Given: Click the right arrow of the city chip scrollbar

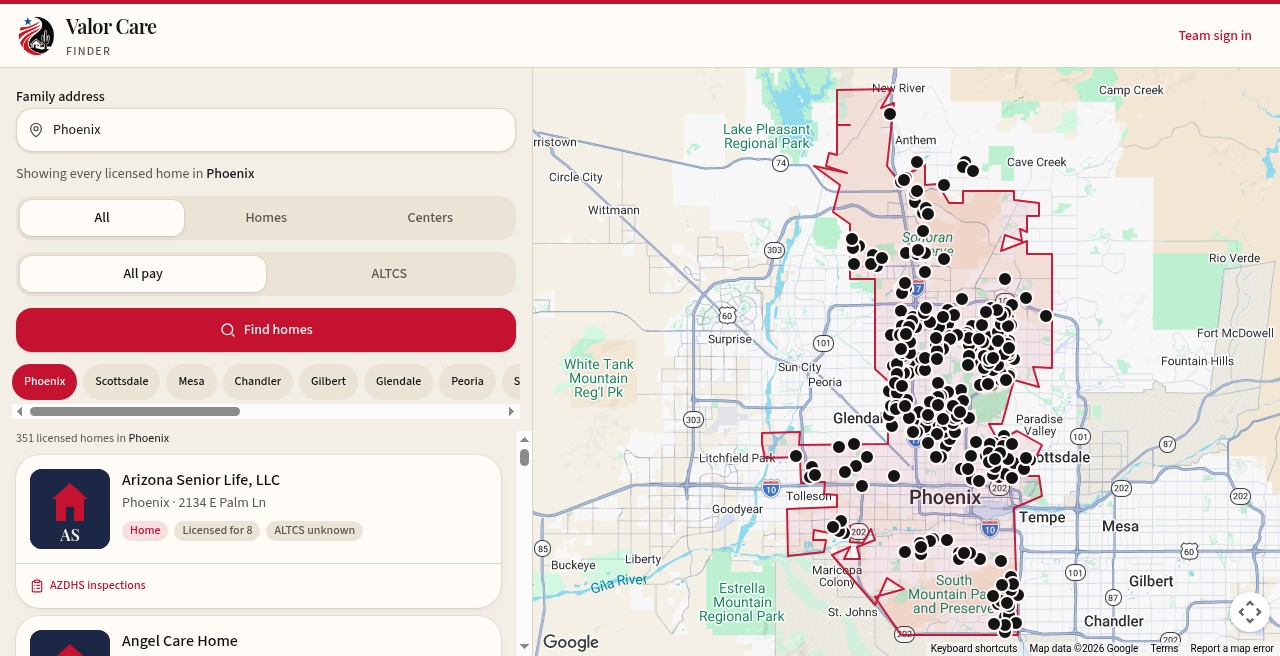Looking at the screenshot, I should (512, 411).
